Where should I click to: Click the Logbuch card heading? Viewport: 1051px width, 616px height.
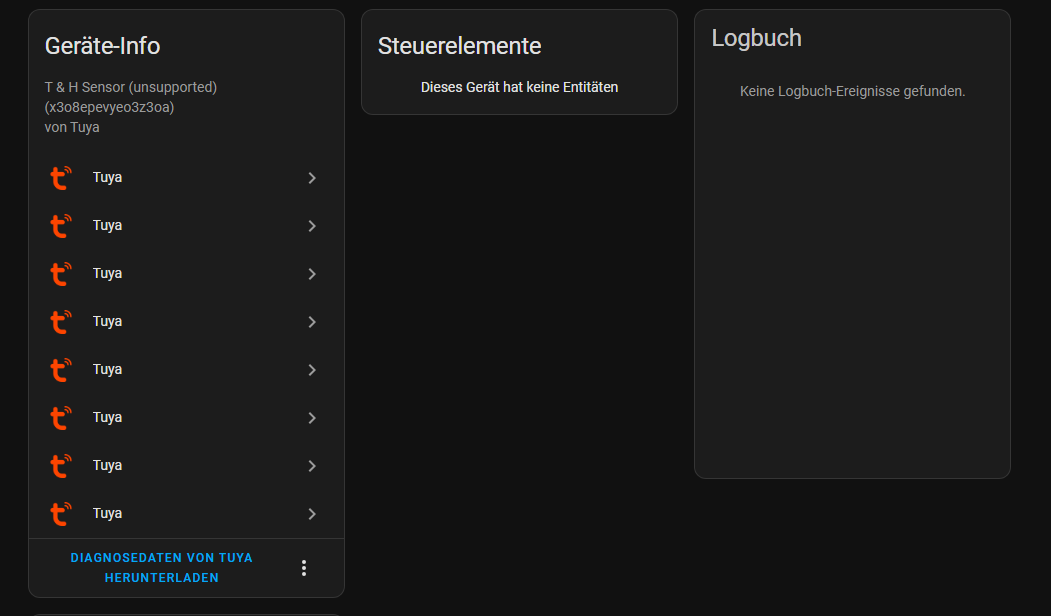tap(756, 38)
